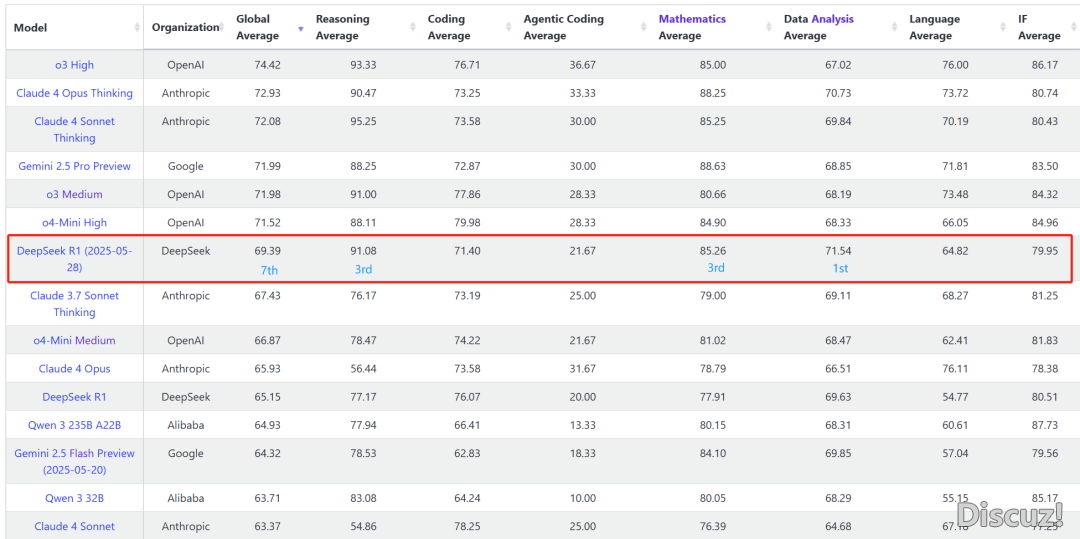Click the Agentic Coding Average header
Viewport: 1080px width, 539px height.
(563, 27)
